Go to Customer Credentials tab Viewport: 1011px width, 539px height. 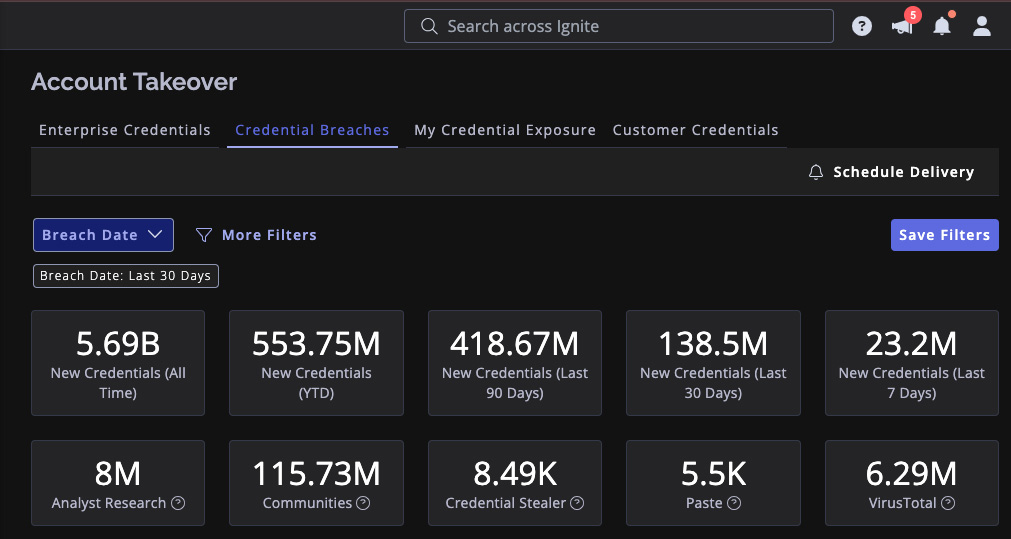(x=696, y=130)
